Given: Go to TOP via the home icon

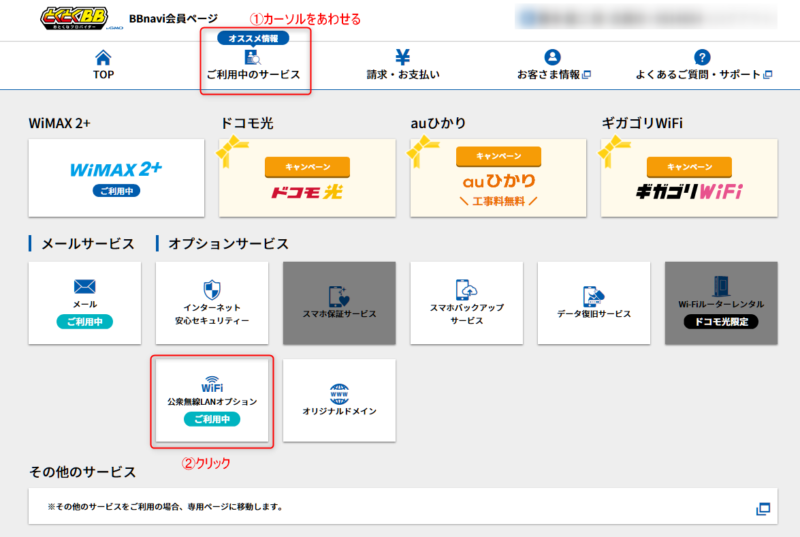Looking at the screenshot, I should [103, 58].
